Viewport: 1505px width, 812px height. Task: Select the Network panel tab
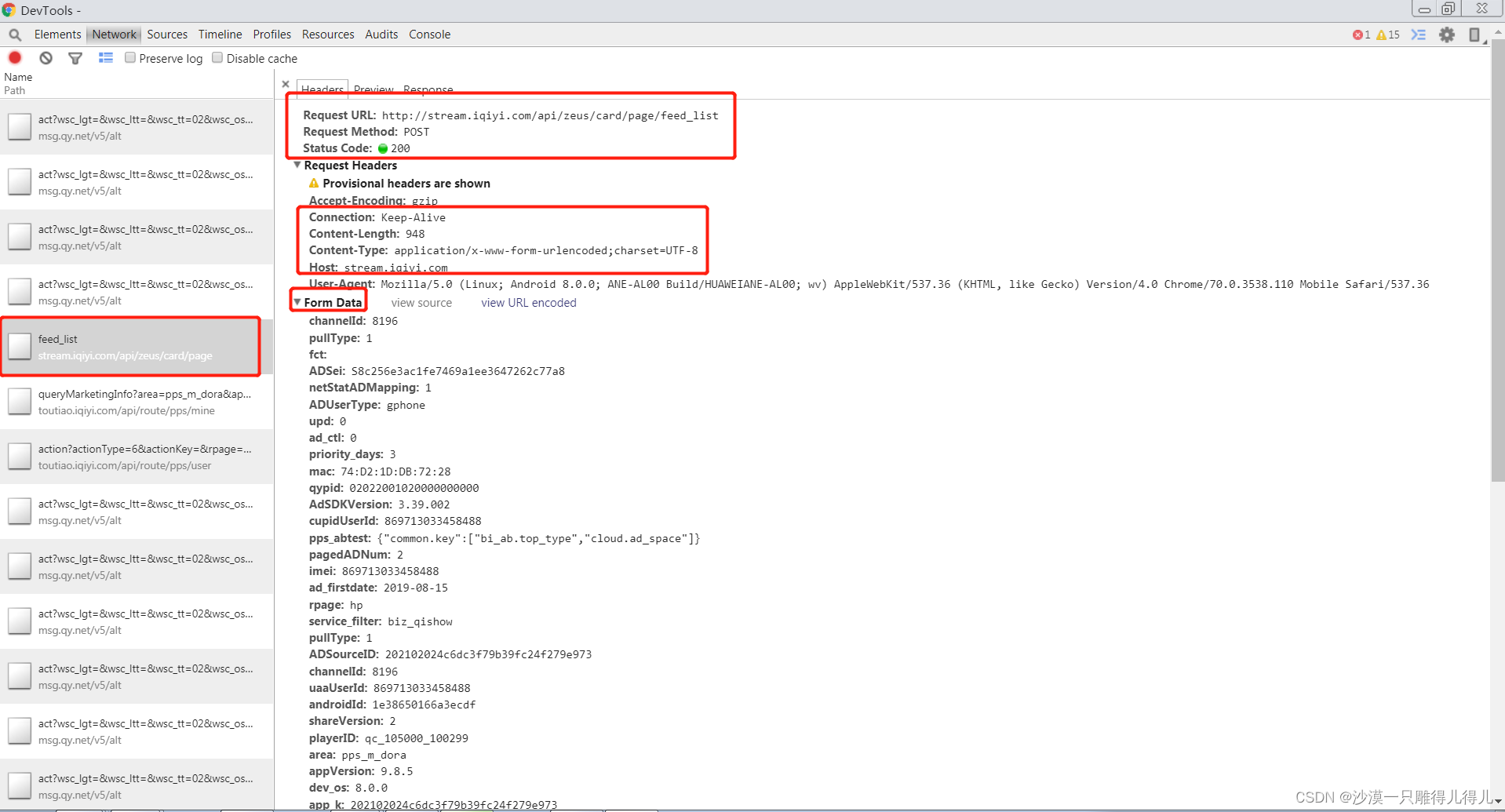pos(114,35)
